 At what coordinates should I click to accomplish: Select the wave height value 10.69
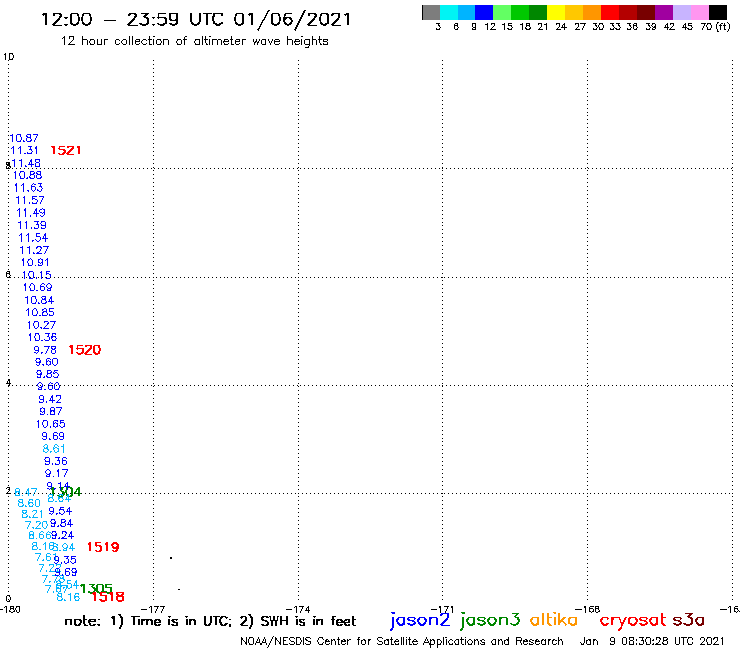point(38,287)
